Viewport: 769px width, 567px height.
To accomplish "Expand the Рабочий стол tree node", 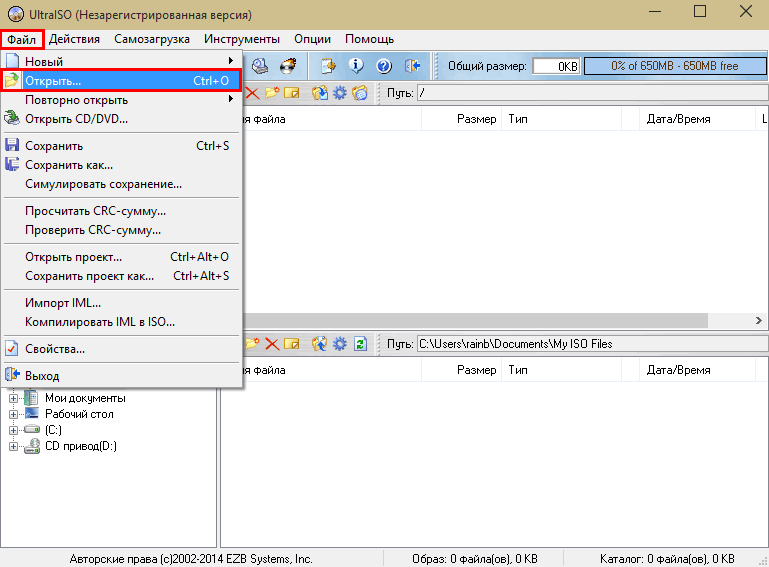I will click(x=13, y=414).
